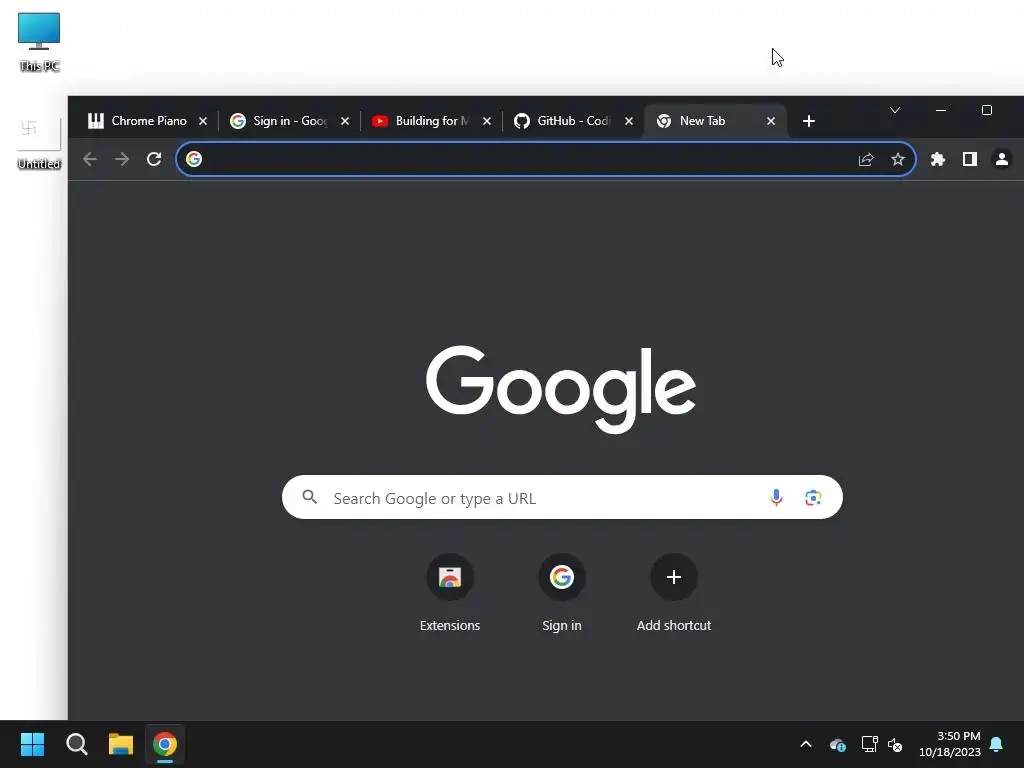
Task: Go back with the back arrow
Action: pos(90,159)
